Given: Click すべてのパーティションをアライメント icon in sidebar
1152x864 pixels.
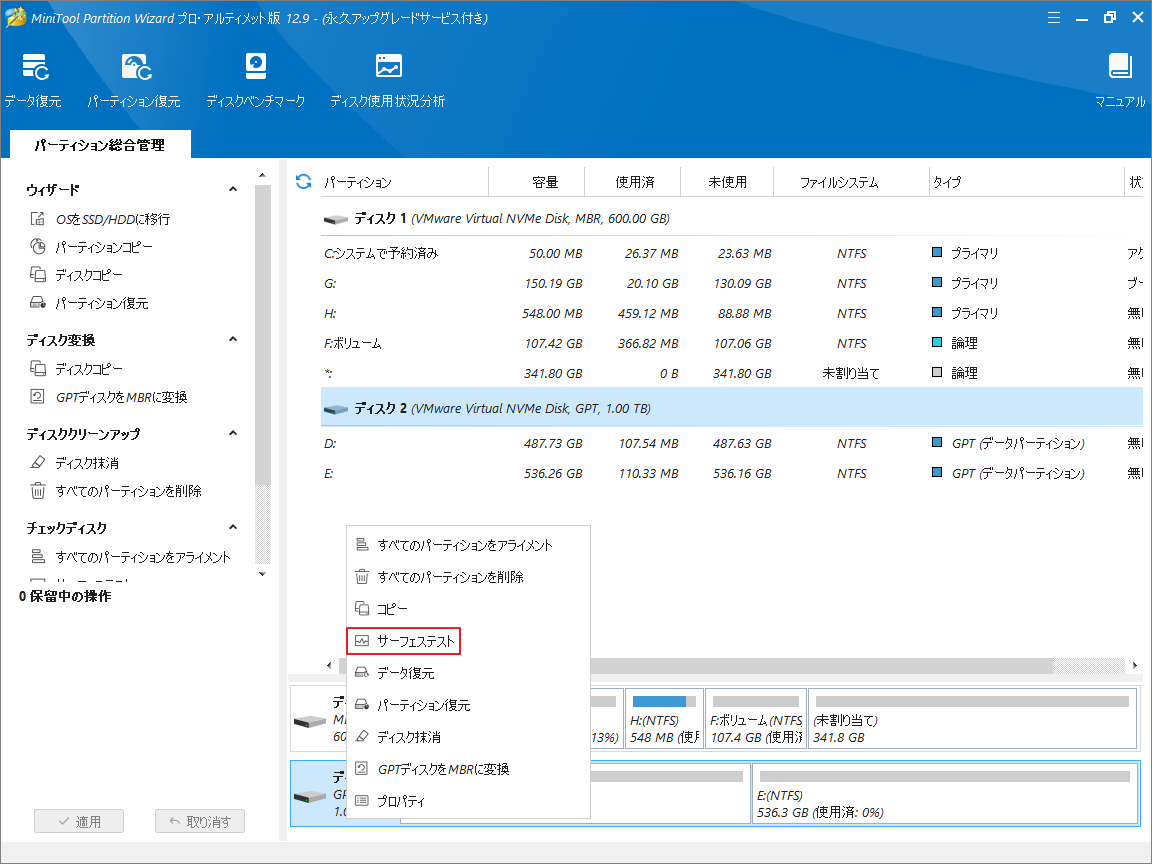Looking at the screenshot, I should [37, 557].
